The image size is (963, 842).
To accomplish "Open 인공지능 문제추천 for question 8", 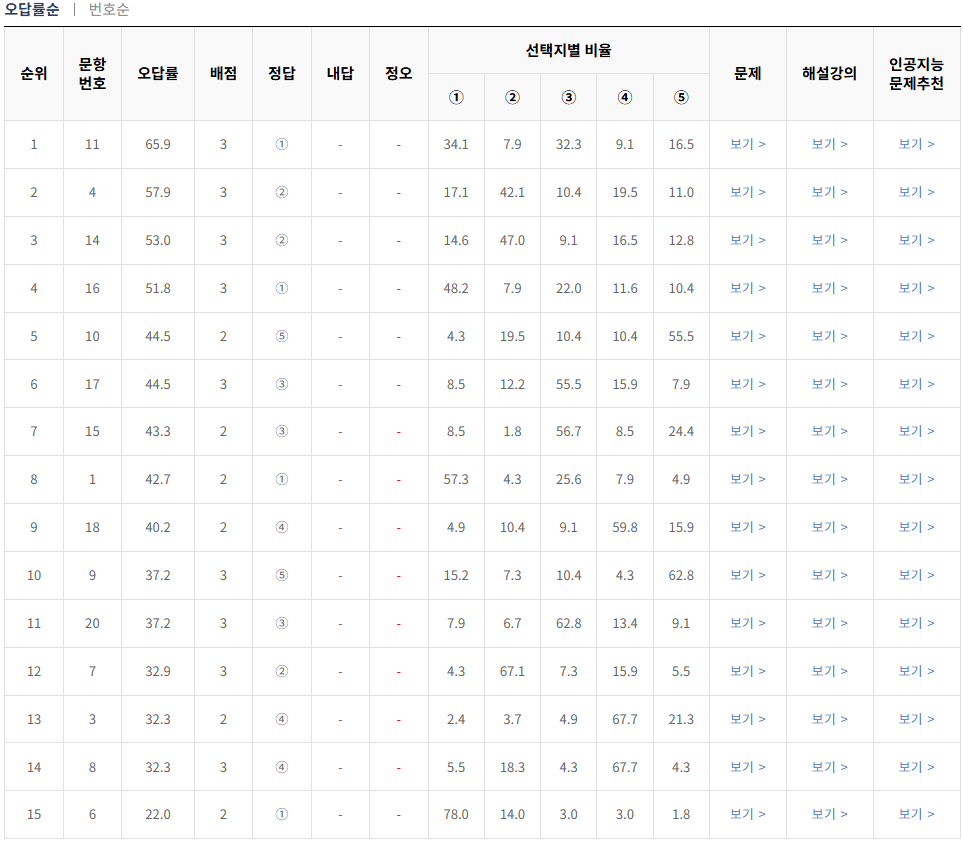I will coord(917,767).
